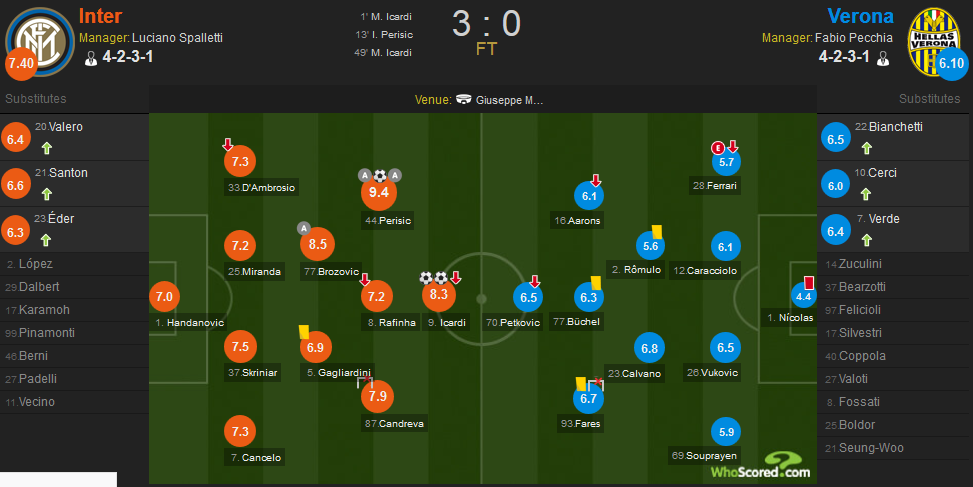This screenshot has height=487, width=973.
Task: Open Handanovic's player name label
Action: tap(190, 323)
